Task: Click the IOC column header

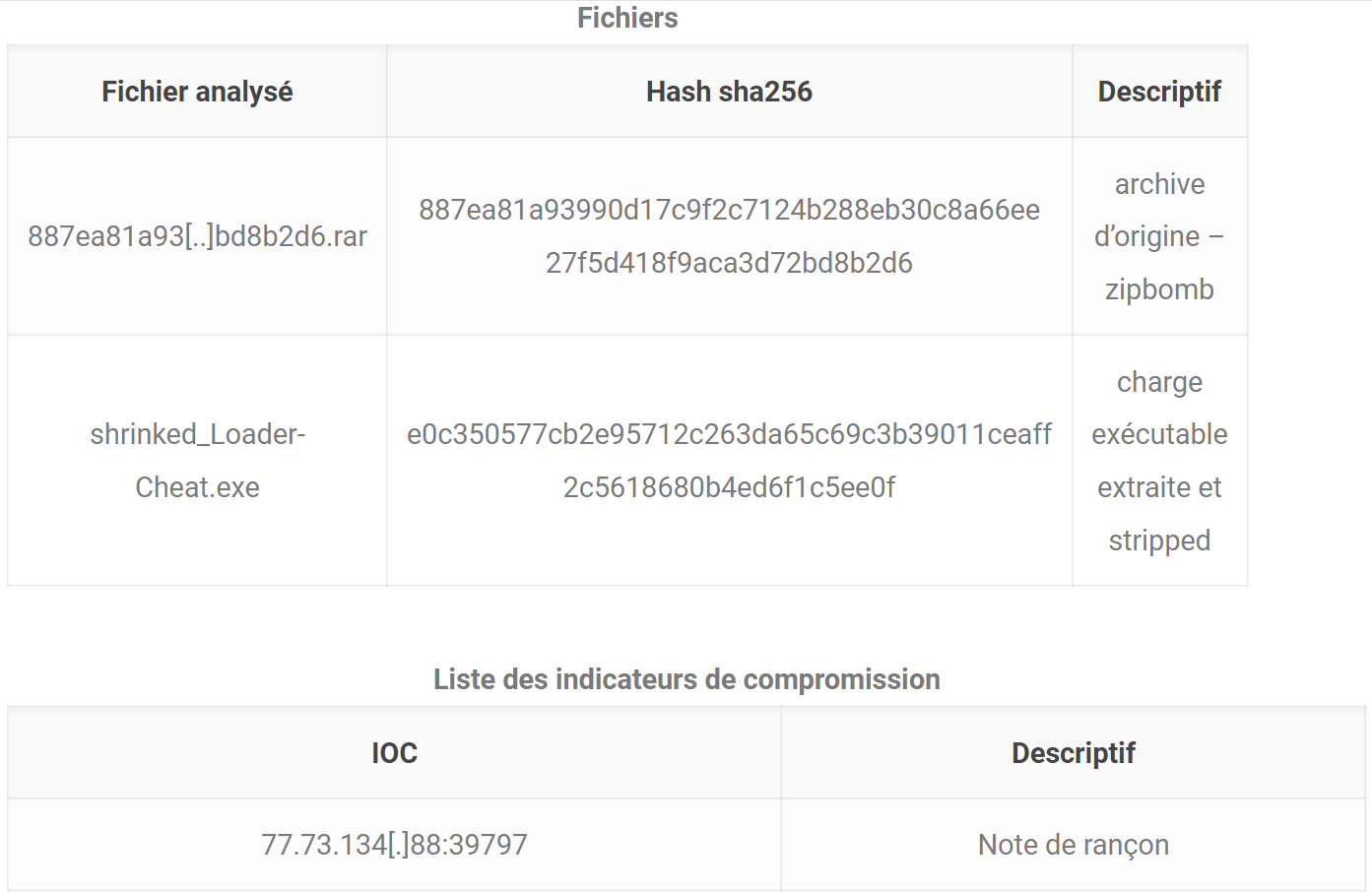Action: tap(394, 753)
